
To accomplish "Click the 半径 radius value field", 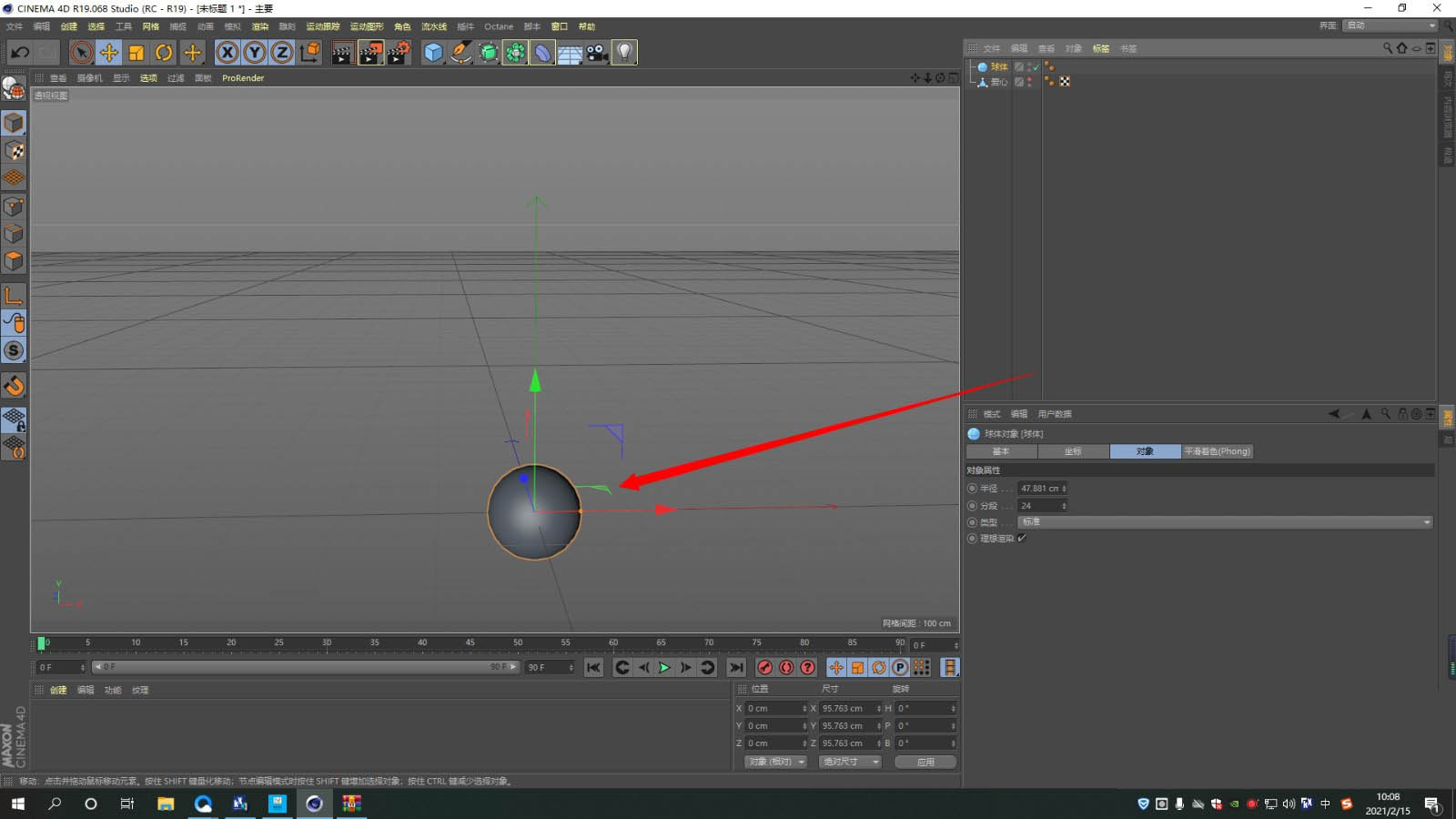I will coord(1039,489).
